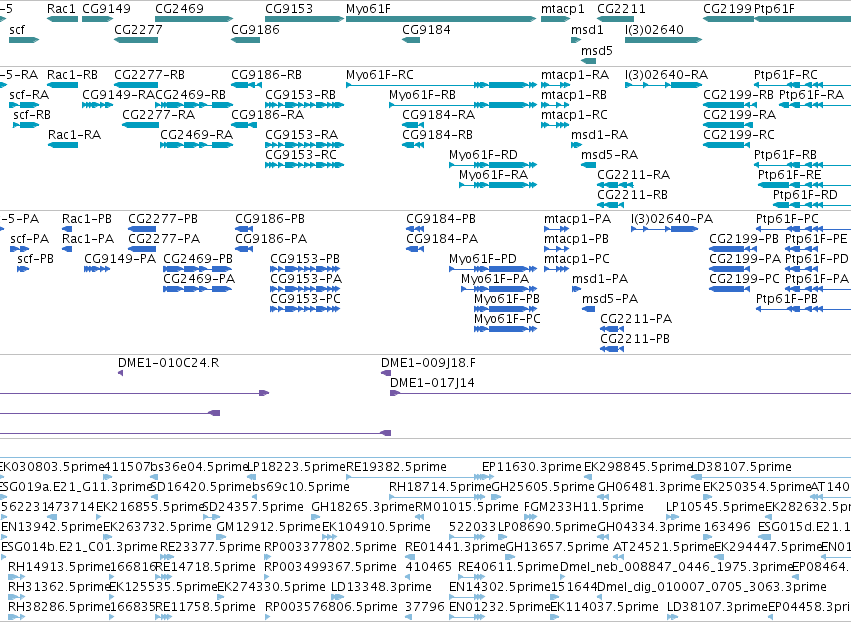Click the long Myo61F gene bar

[x=441, y=19]
